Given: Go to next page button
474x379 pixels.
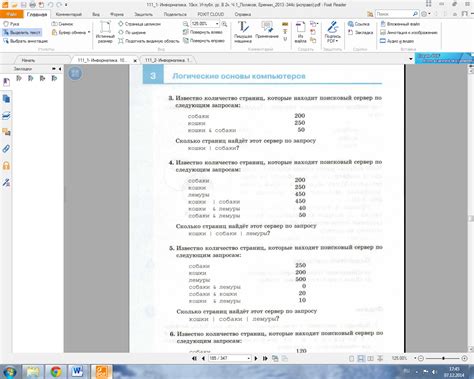Looking at the screenshot, I should click(256, 358).
